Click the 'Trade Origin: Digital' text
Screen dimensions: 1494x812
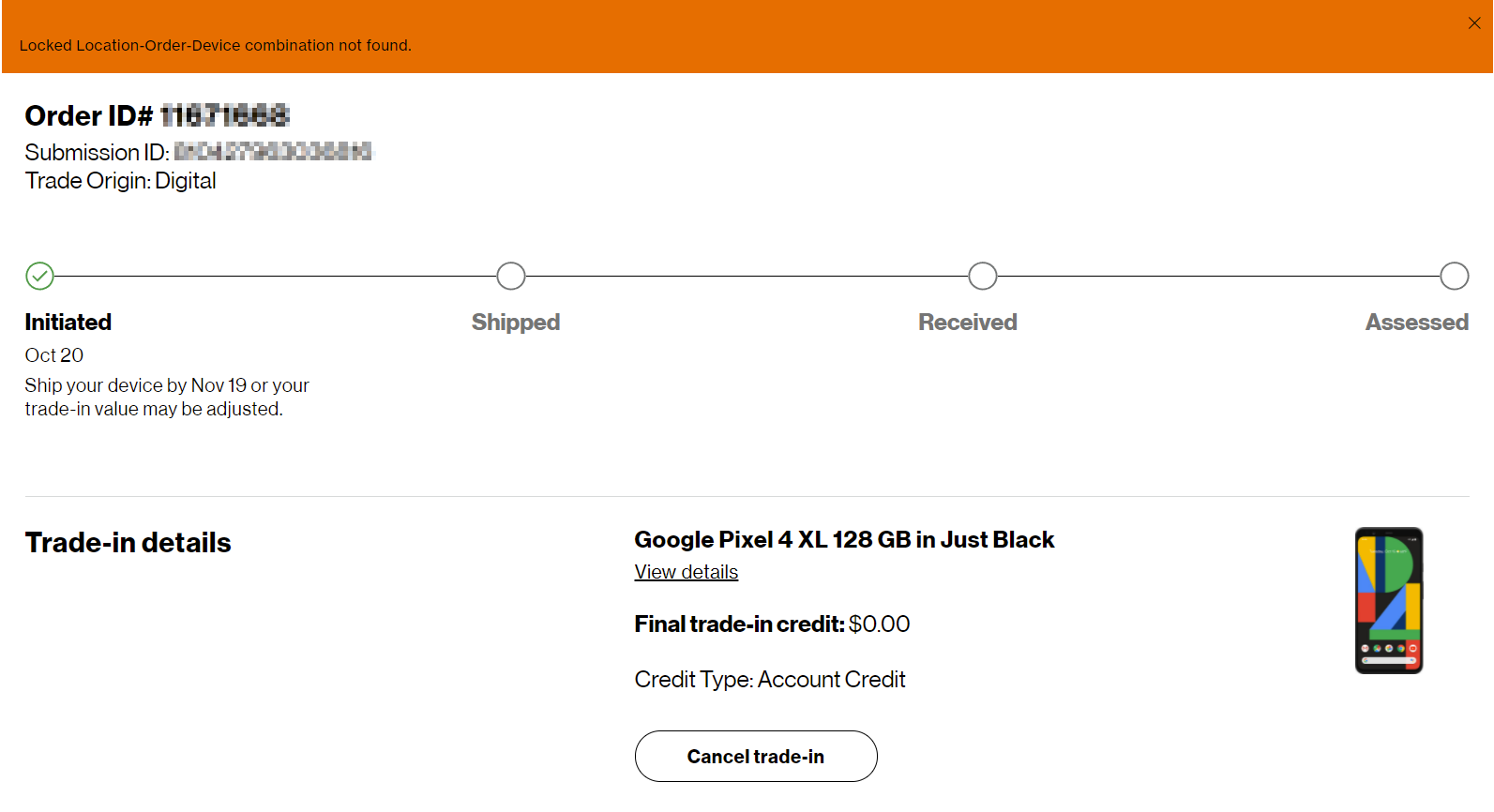tap(121, 181)
